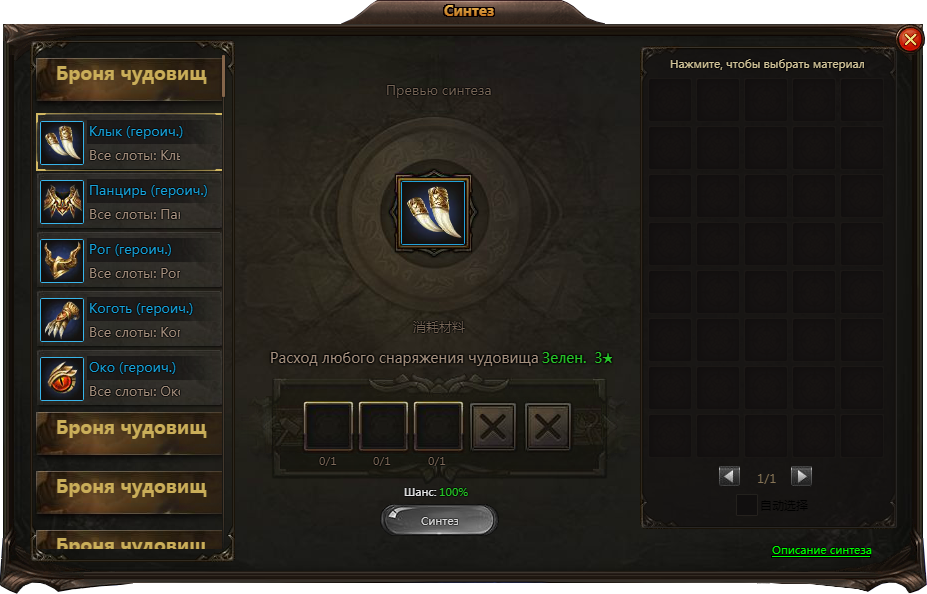The height and width of the screenshot is (594, 927).
Task: Click the fang preview icon in center
Action: 433,213
